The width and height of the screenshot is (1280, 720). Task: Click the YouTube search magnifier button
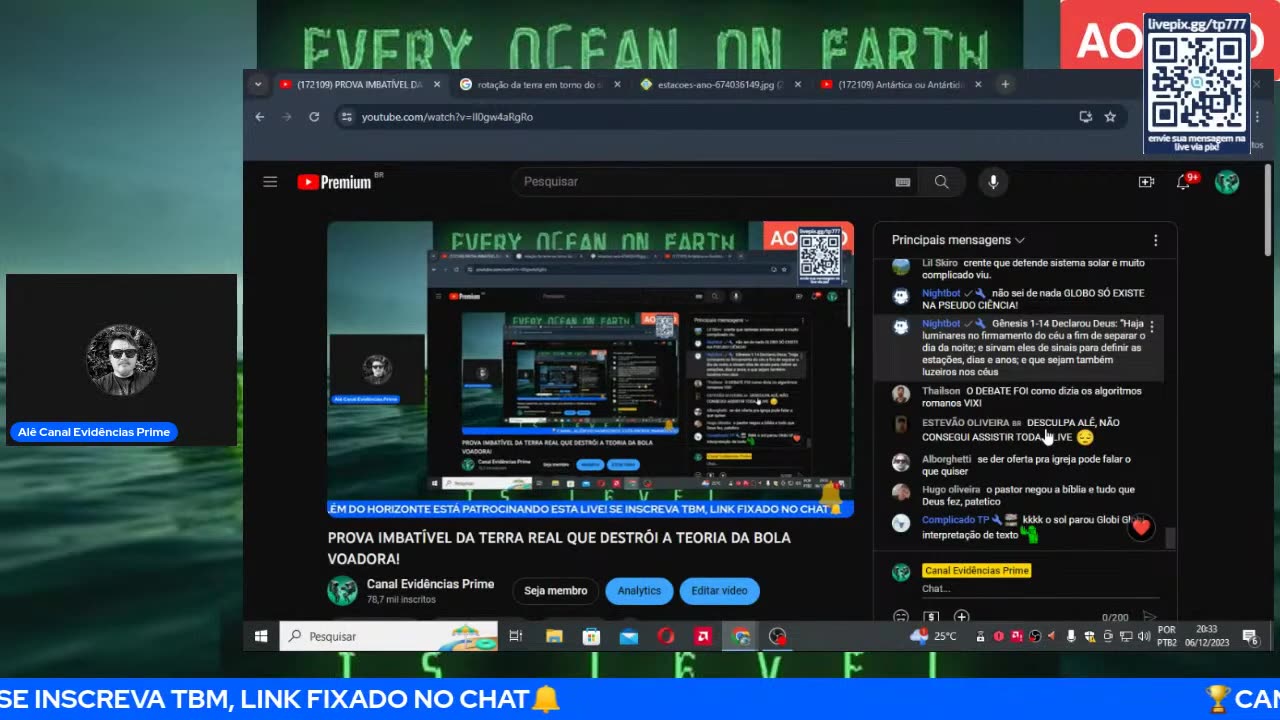tap(941, 182)
